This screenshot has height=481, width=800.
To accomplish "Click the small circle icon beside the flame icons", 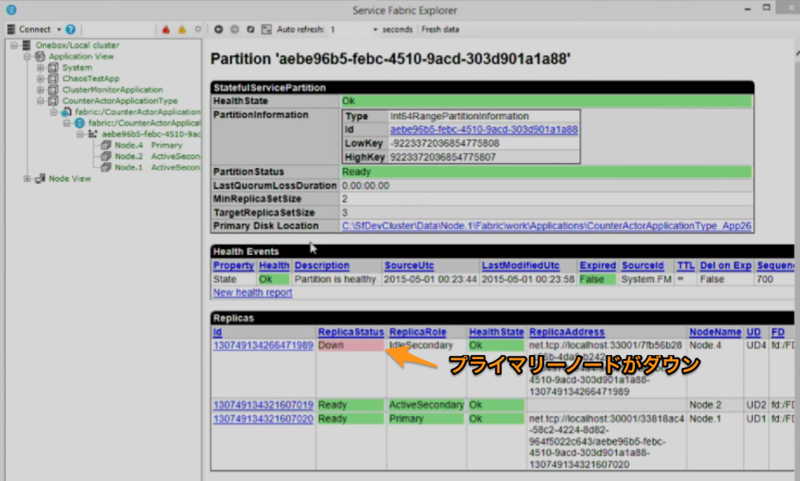I will coord(198,29).
